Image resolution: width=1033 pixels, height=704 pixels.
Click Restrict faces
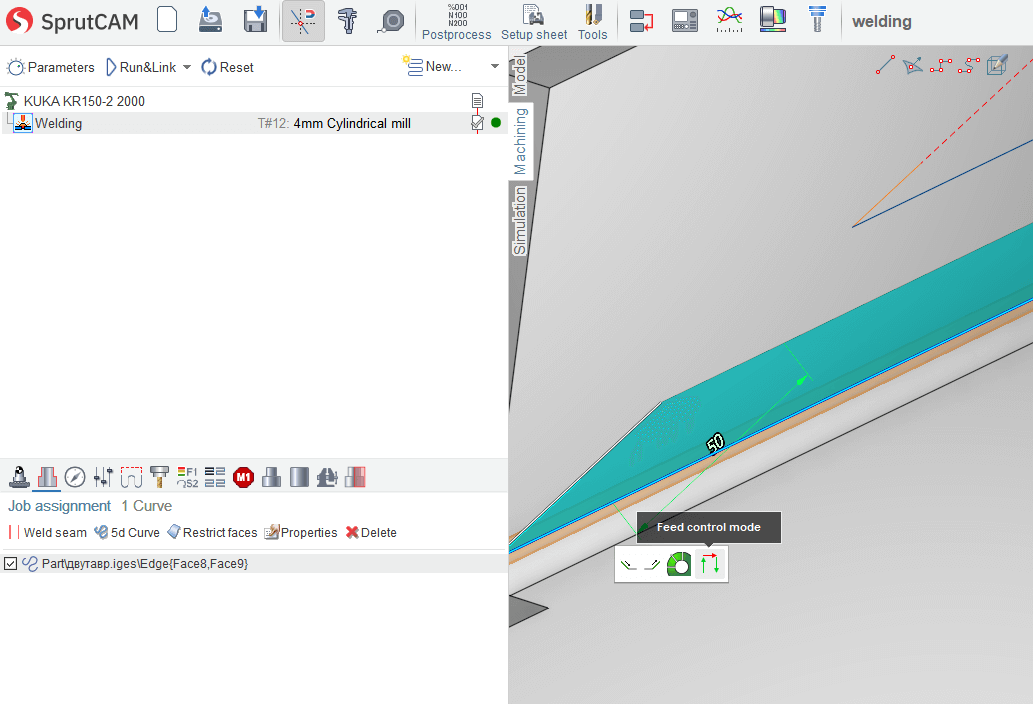coord(212,532)
